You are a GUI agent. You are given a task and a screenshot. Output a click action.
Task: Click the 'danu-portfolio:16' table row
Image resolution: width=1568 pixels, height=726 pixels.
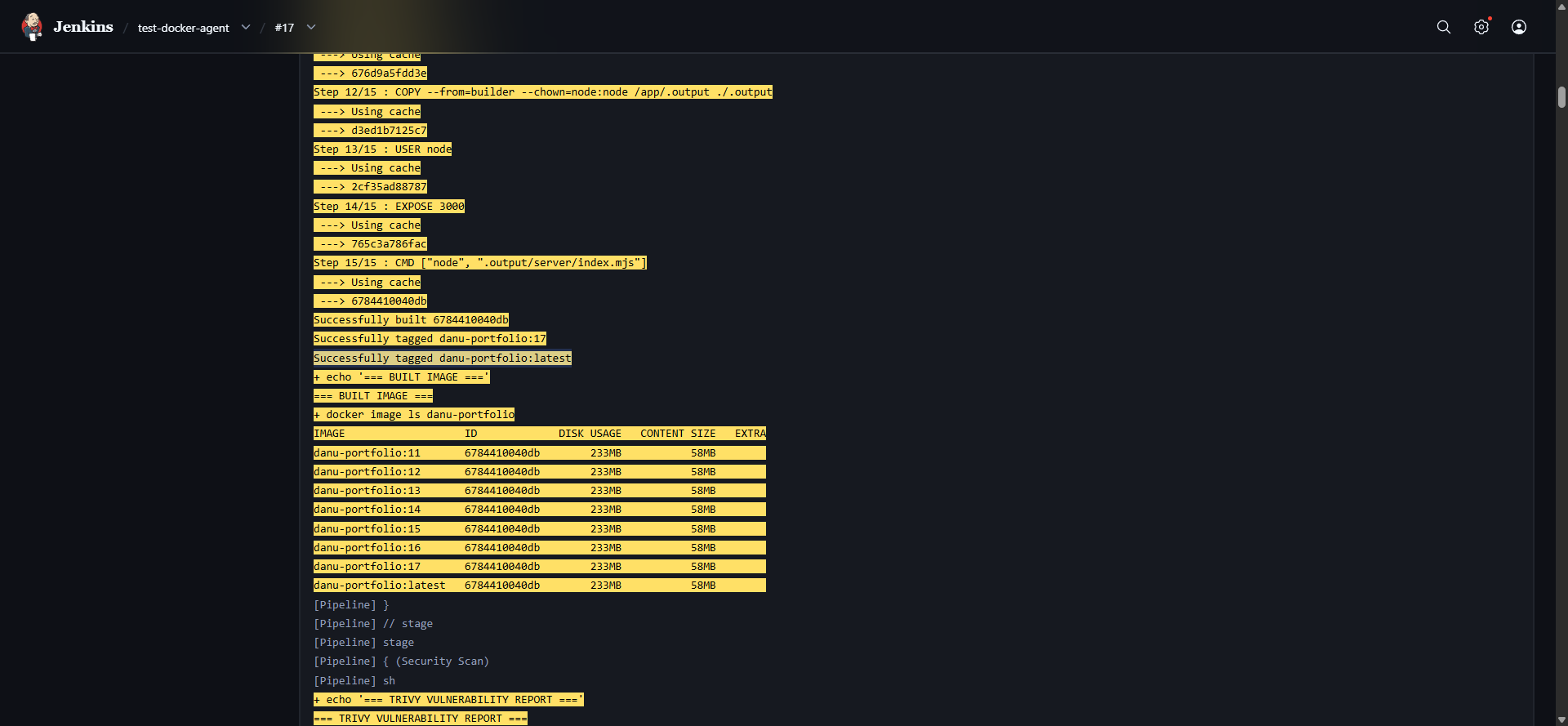[x=540, y=548]
